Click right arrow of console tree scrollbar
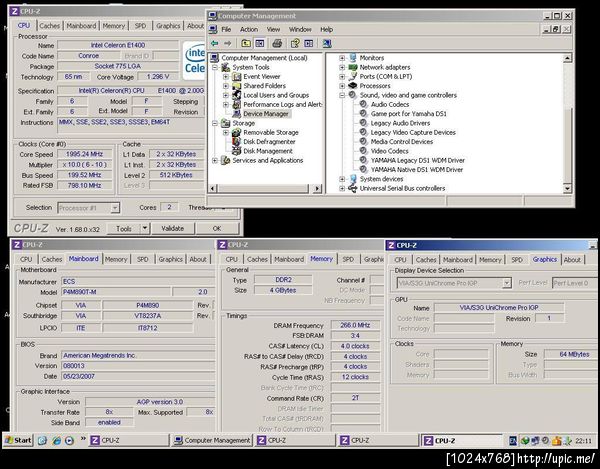600x469 pixels. pyautogui.click(x=317, y=189)
